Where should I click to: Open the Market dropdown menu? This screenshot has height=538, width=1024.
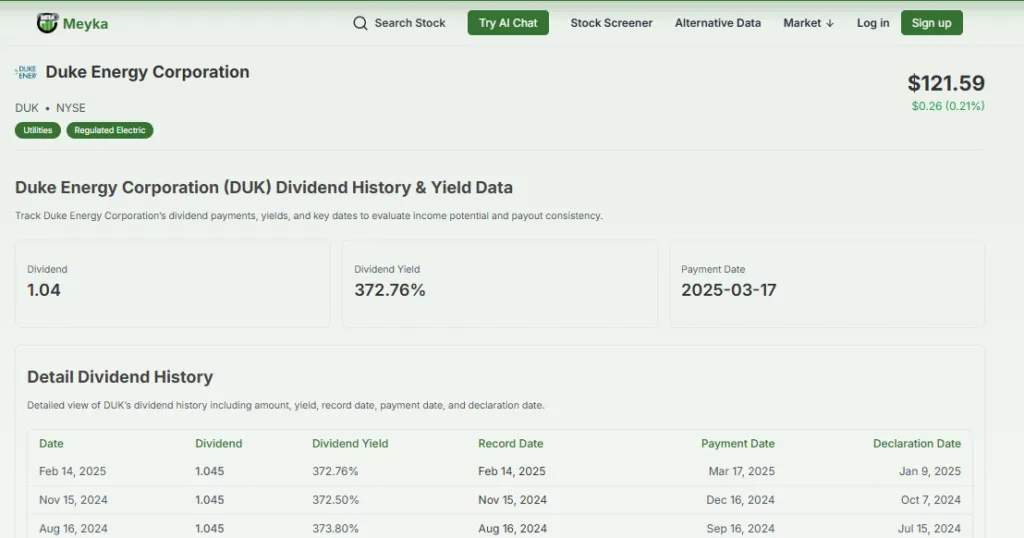click(808, 23)
